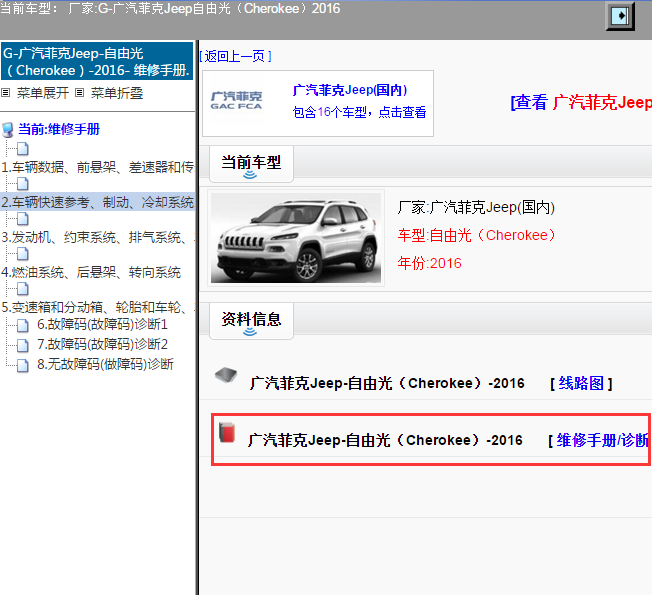Open 广汽菲克Jeep(国内) brand link
Screen dimensions: 652x595
[350, 90]
